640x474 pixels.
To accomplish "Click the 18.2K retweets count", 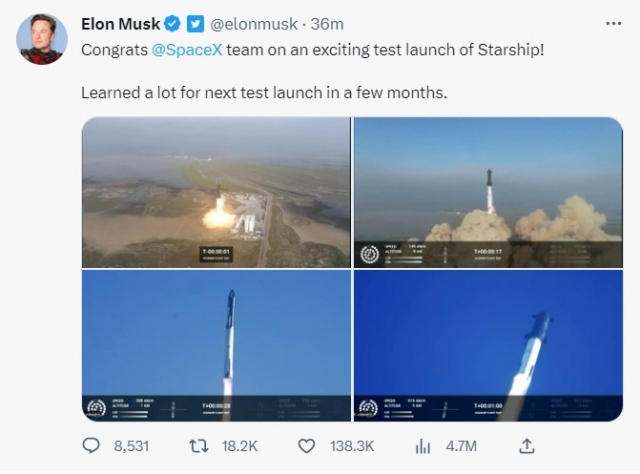I will [x=240, y=446].
